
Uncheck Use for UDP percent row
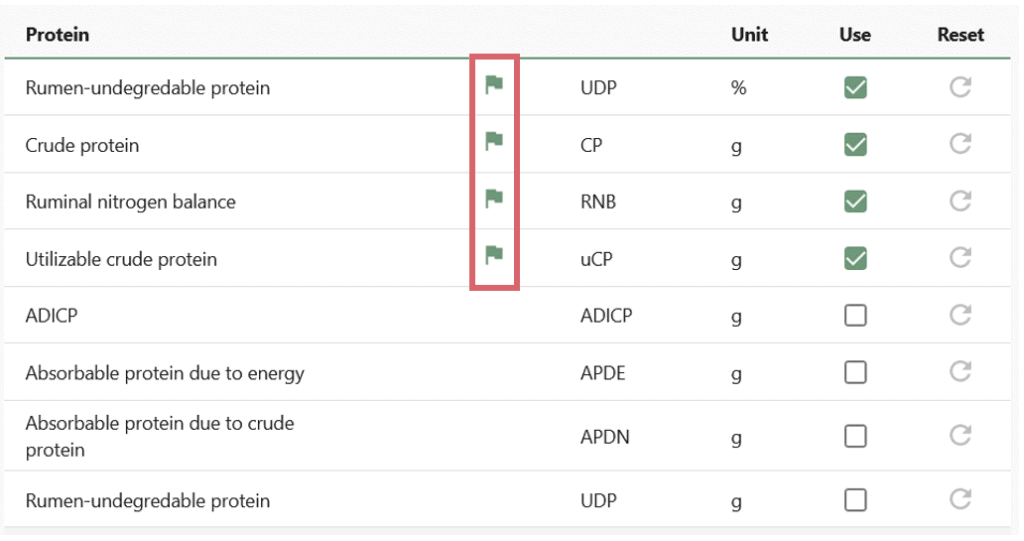pos(856,87)
